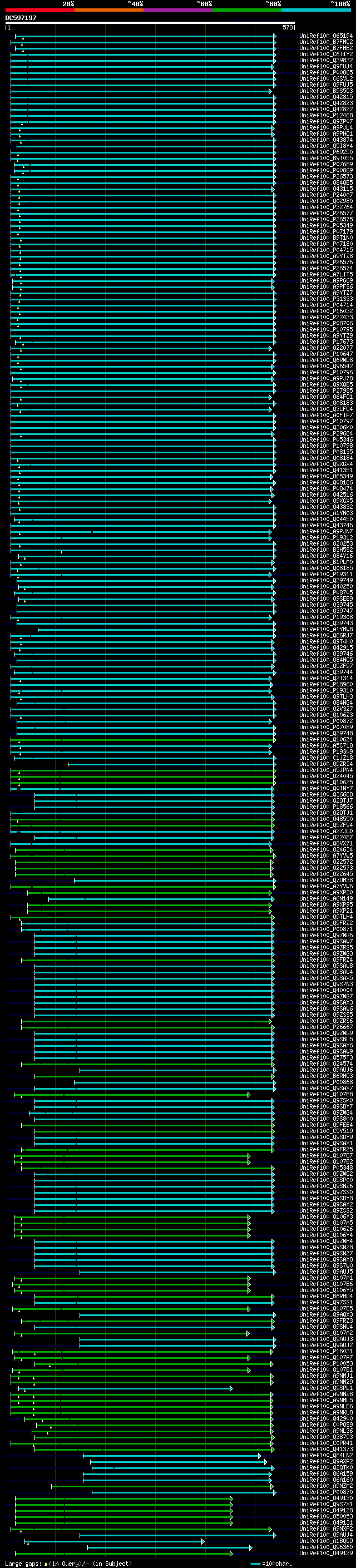Open hit UniRef100_C6T1Y2

[326, 54]
